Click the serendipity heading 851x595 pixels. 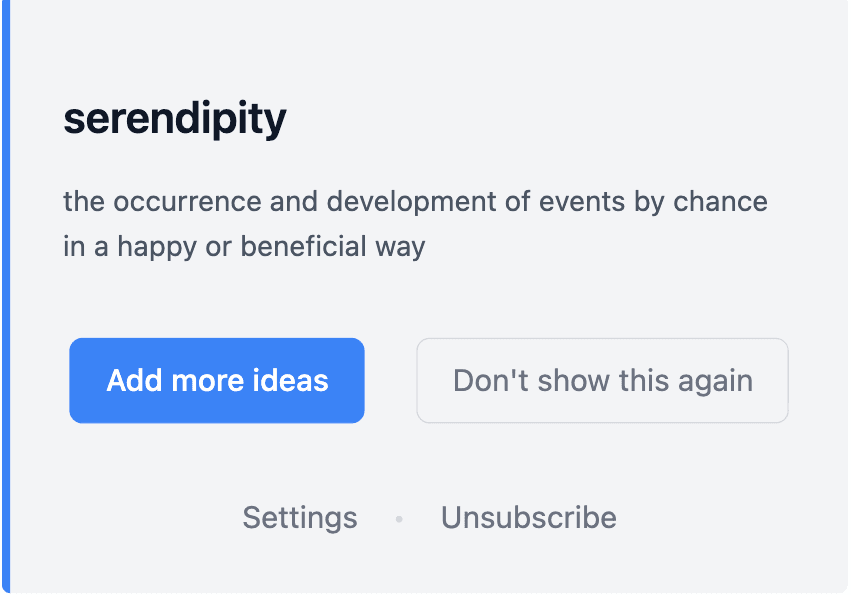click(175, 119)
